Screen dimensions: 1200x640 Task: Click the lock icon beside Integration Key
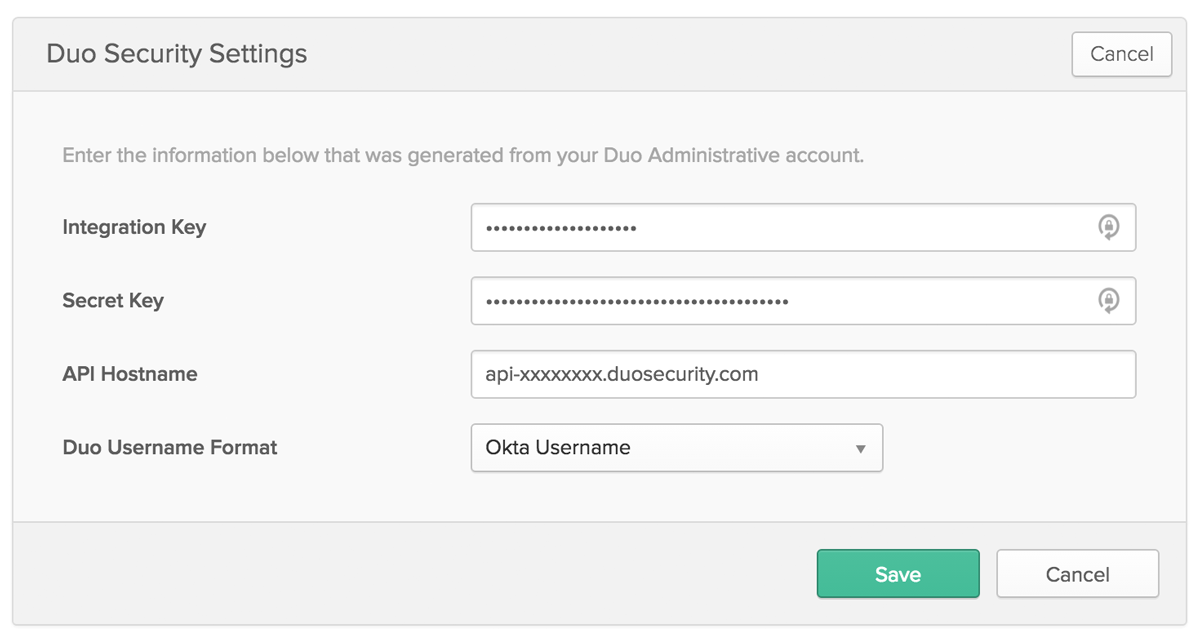1110,227
